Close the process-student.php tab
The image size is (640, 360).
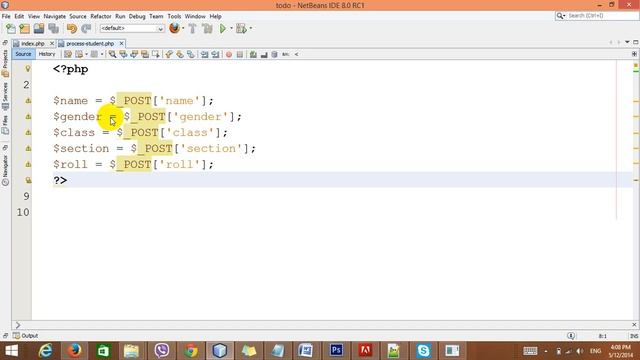(x=121, y=43)
